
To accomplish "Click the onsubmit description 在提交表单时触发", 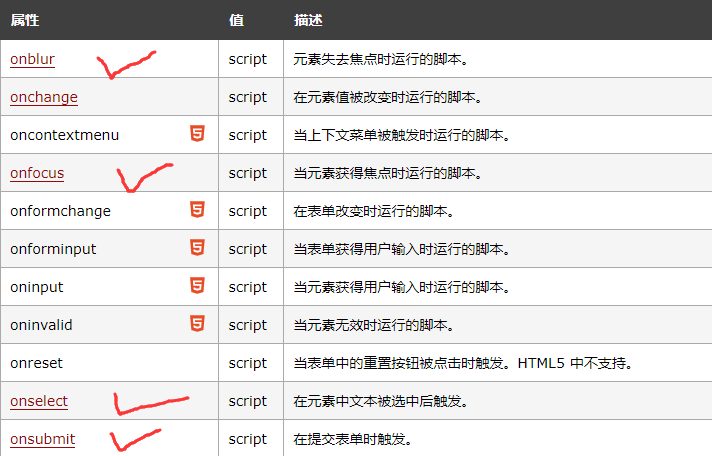I will click(x=352, y=439).
